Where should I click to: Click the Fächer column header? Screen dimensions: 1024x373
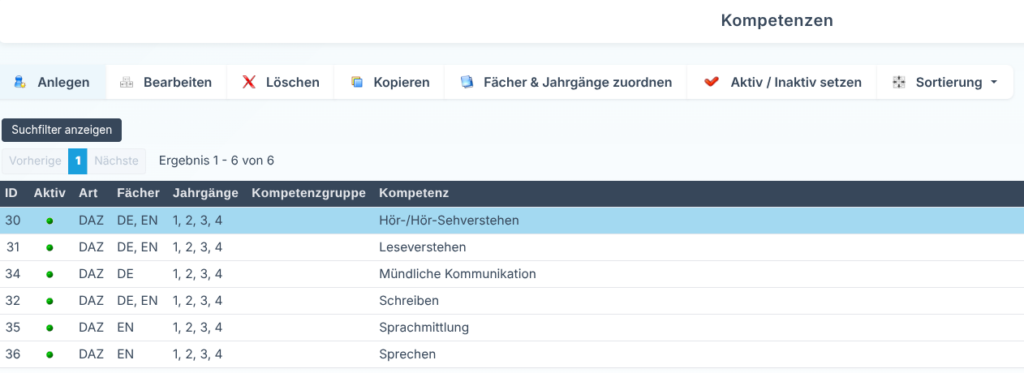[138, 193]
